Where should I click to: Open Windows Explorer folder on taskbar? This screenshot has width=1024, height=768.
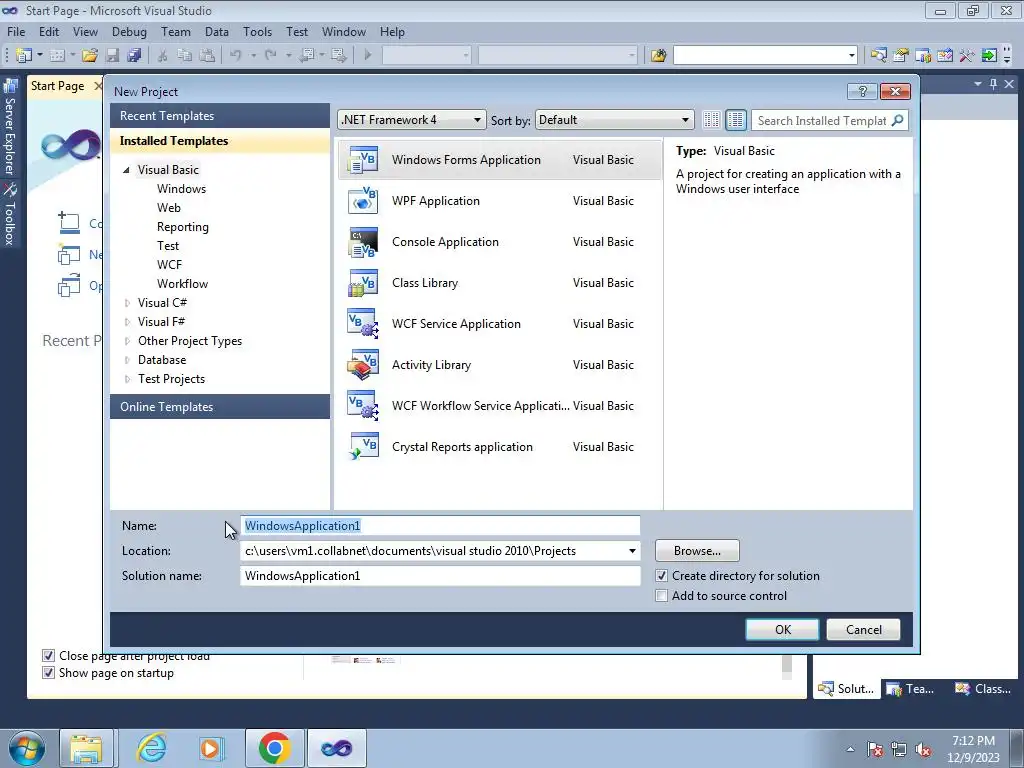[x=87, y=748]
